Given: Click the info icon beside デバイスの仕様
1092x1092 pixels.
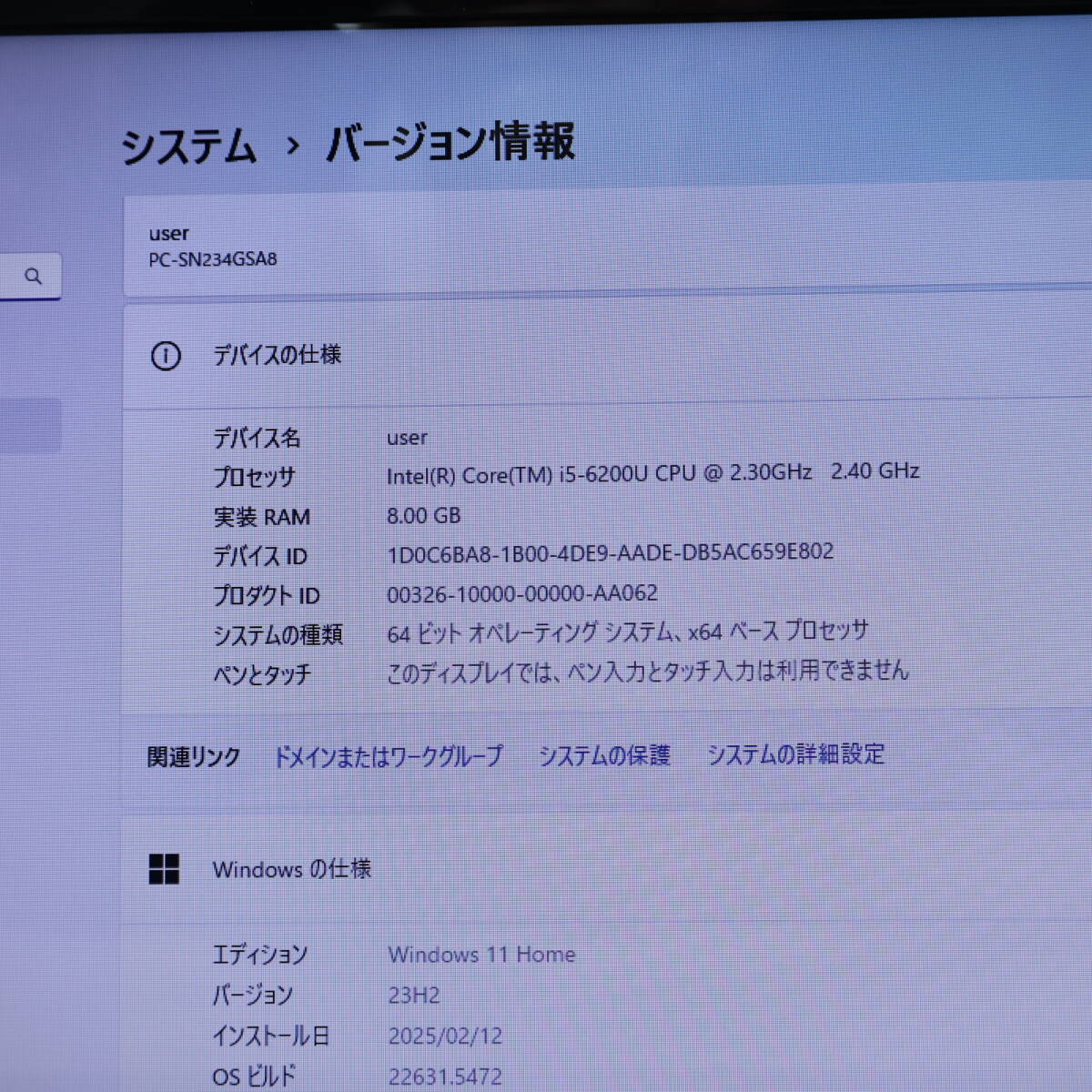Looking at the screenshot, I should click(x=166, y=356).
